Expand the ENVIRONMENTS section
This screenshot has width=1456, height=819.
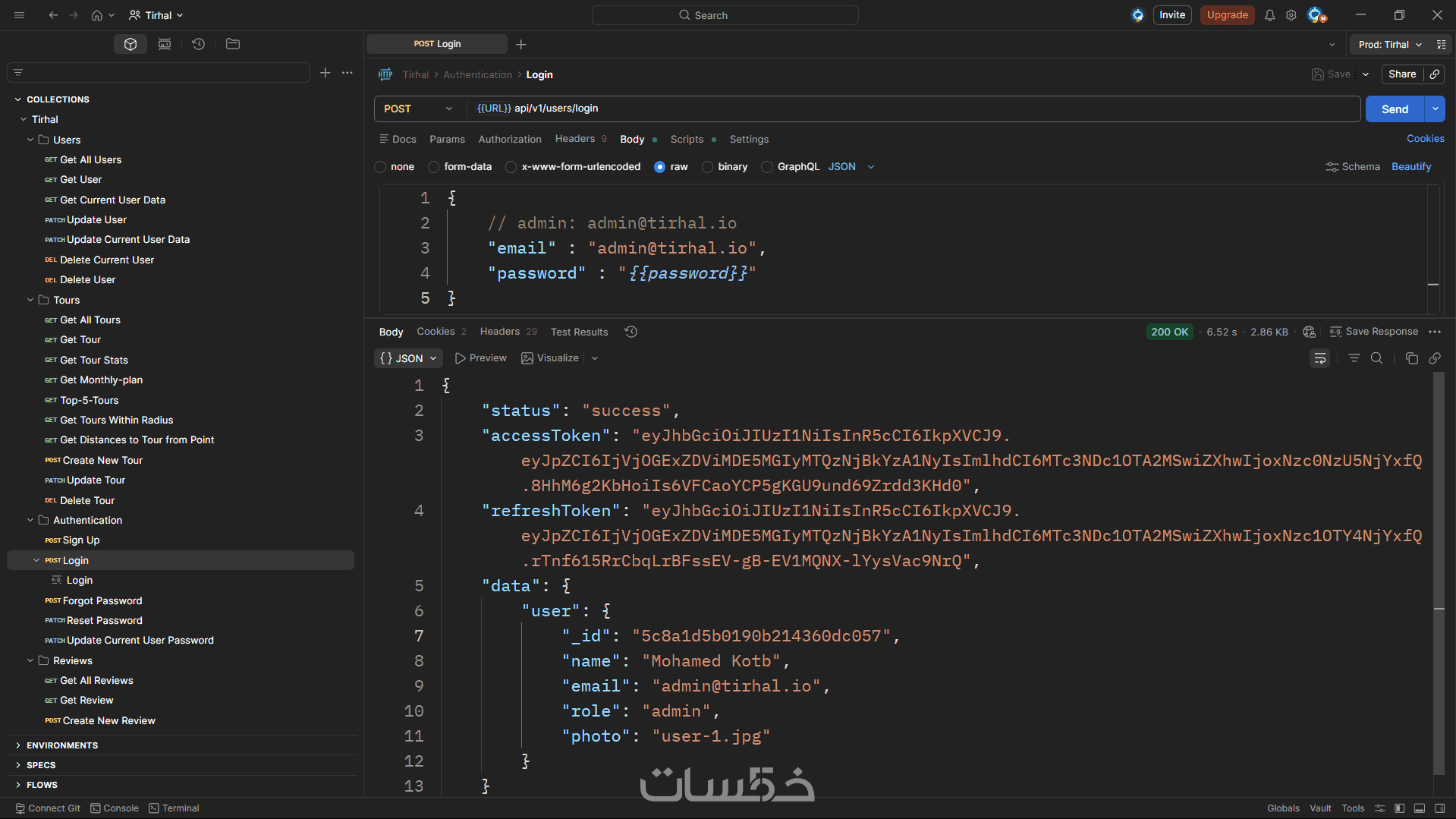click(x=18, y=745)
